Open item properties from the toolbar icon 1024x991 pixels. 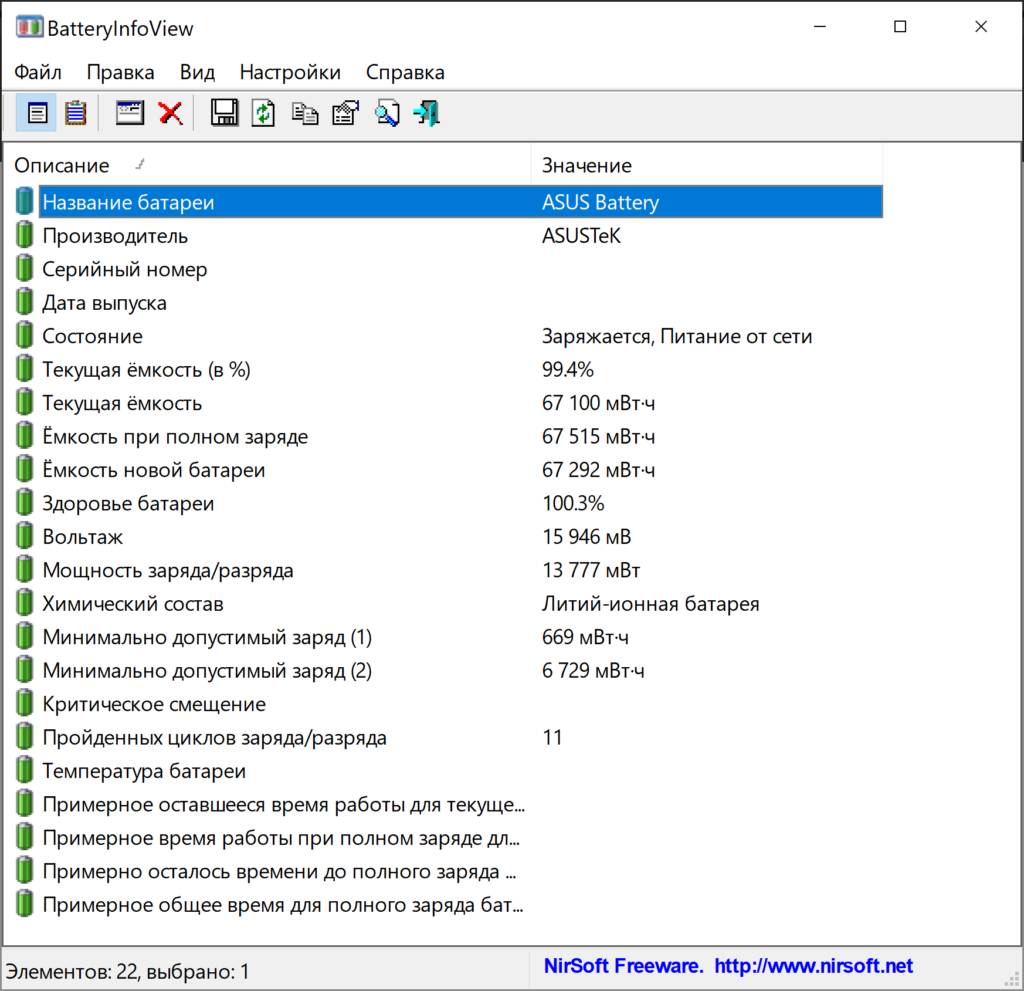coord(345,114)
